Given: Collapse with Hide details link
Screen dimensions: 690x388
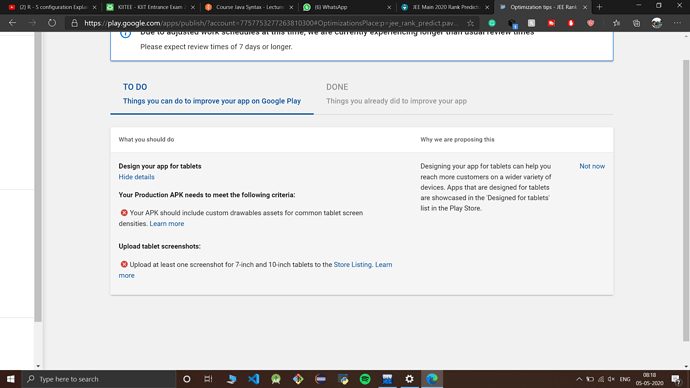Looking at the screenshot, I should point(136,177).
